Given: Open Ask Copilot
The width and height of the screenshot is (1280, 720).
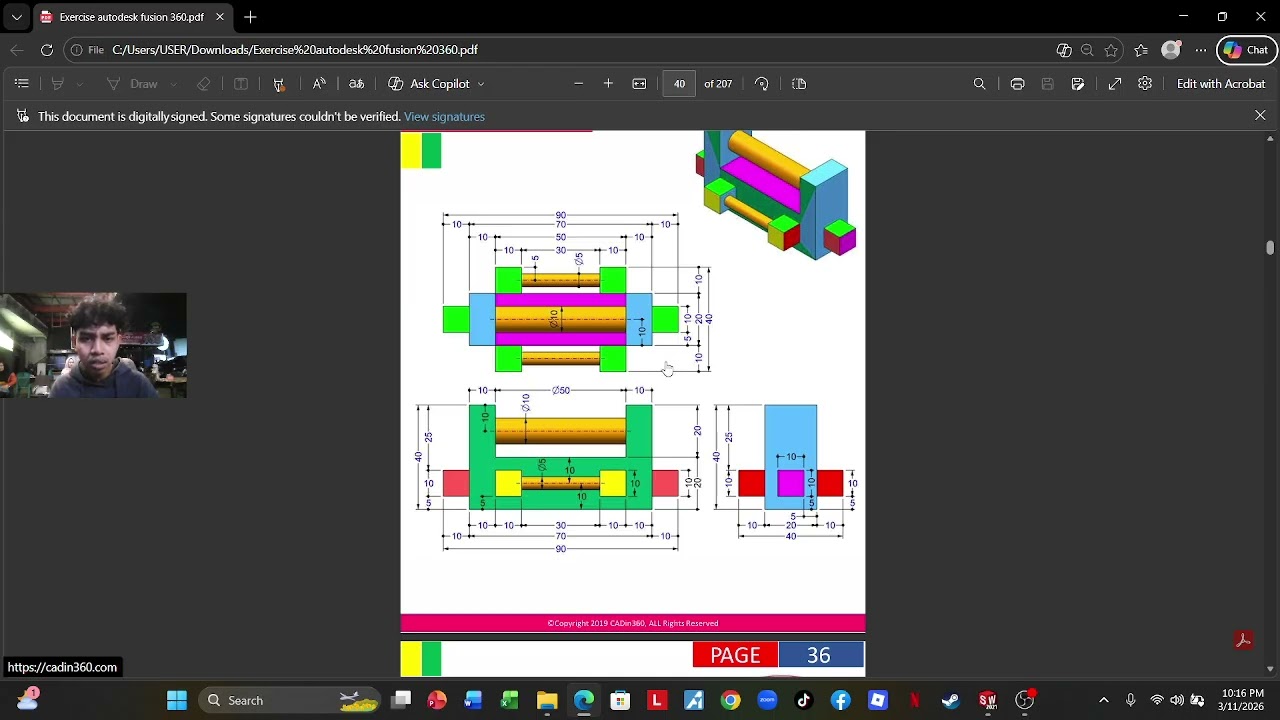Looking at the screenshot, I should tap(429, 84).
